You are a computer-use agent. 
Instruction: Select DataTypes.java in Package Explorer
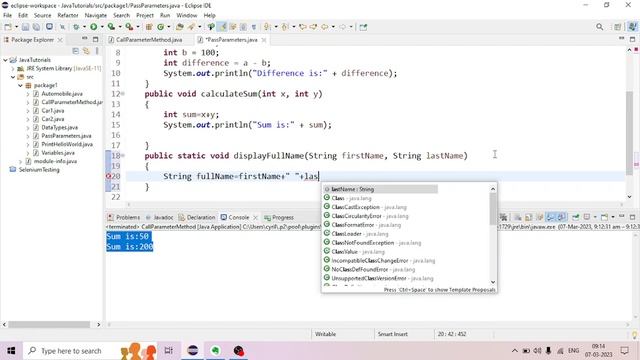pos(59,127)
